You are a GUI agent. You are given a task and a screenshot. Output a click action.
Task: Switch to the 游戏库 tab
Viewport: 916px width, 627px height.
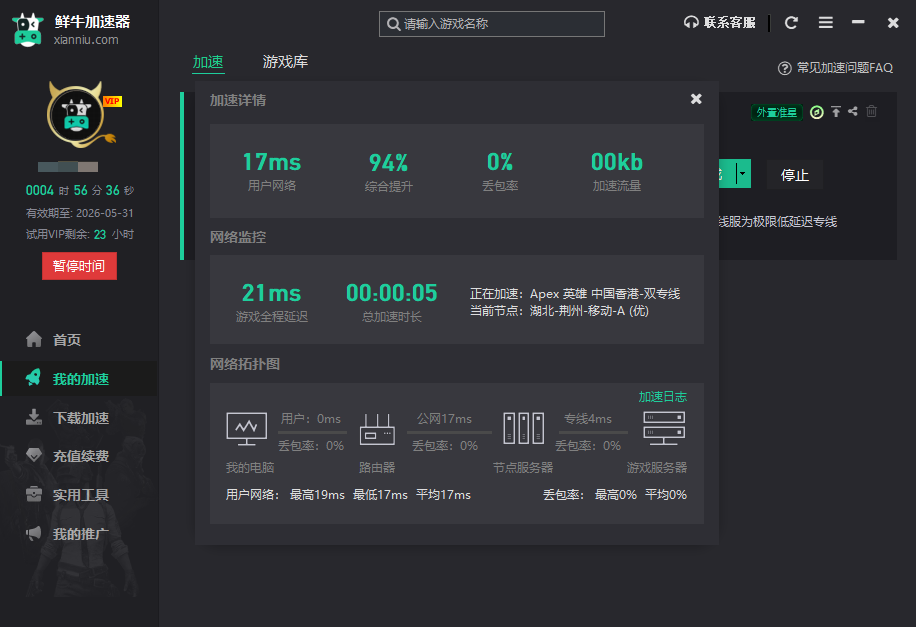click(x=285, y=62)
